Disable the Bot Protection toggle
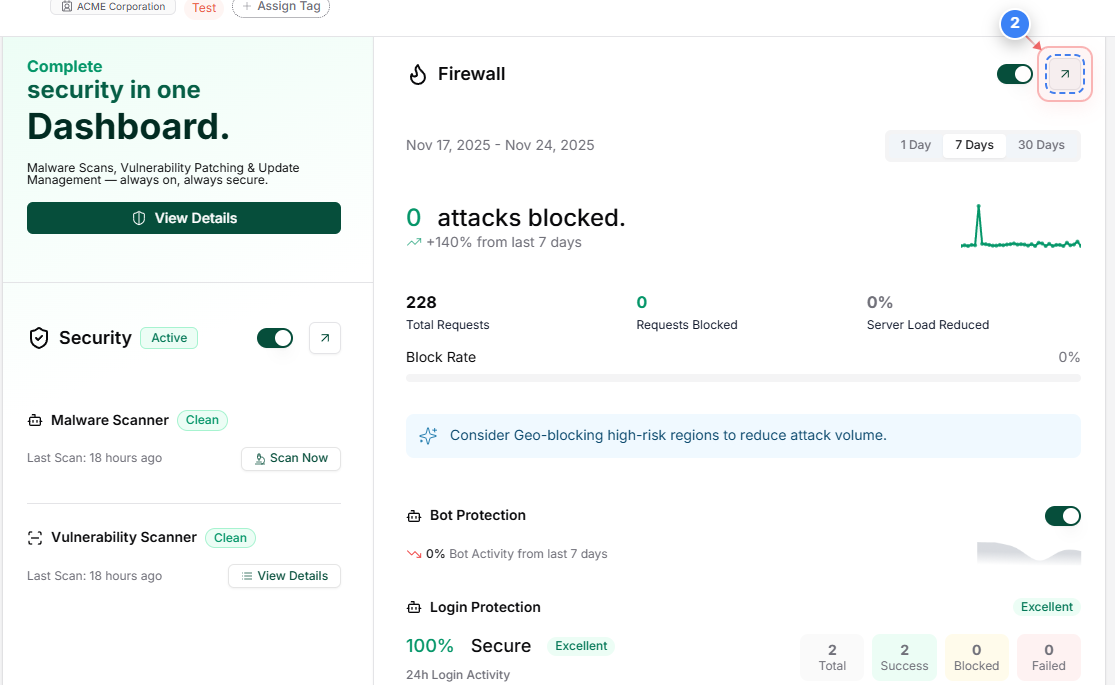 1062,516
